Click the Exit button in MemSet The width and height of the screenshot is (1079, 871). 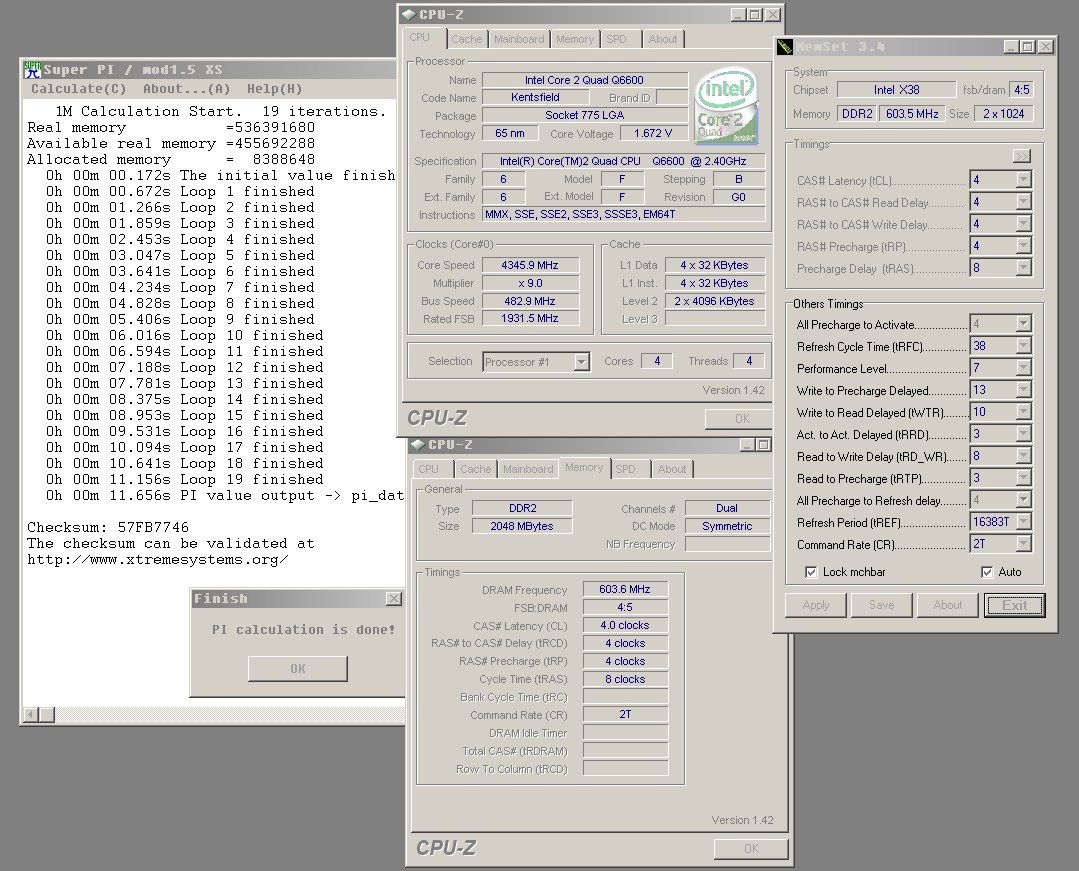coord(1014,605)
